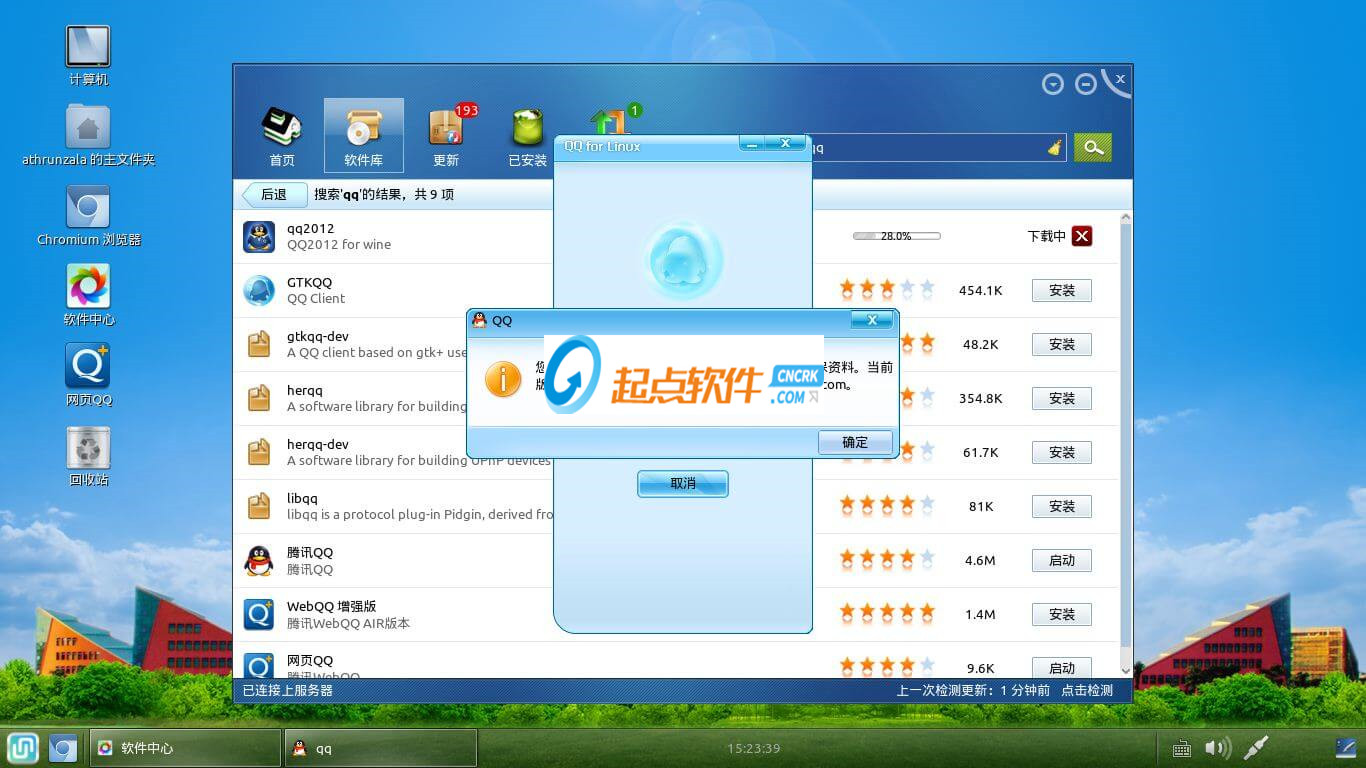
Task: Open the start menu launcher in taskbar
Action: (23, 748)
